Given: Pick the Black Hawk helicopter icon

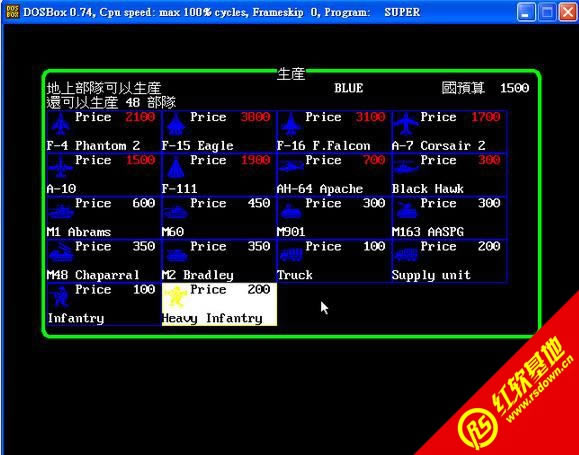Looking at the screenshot, I should point(406,167).
